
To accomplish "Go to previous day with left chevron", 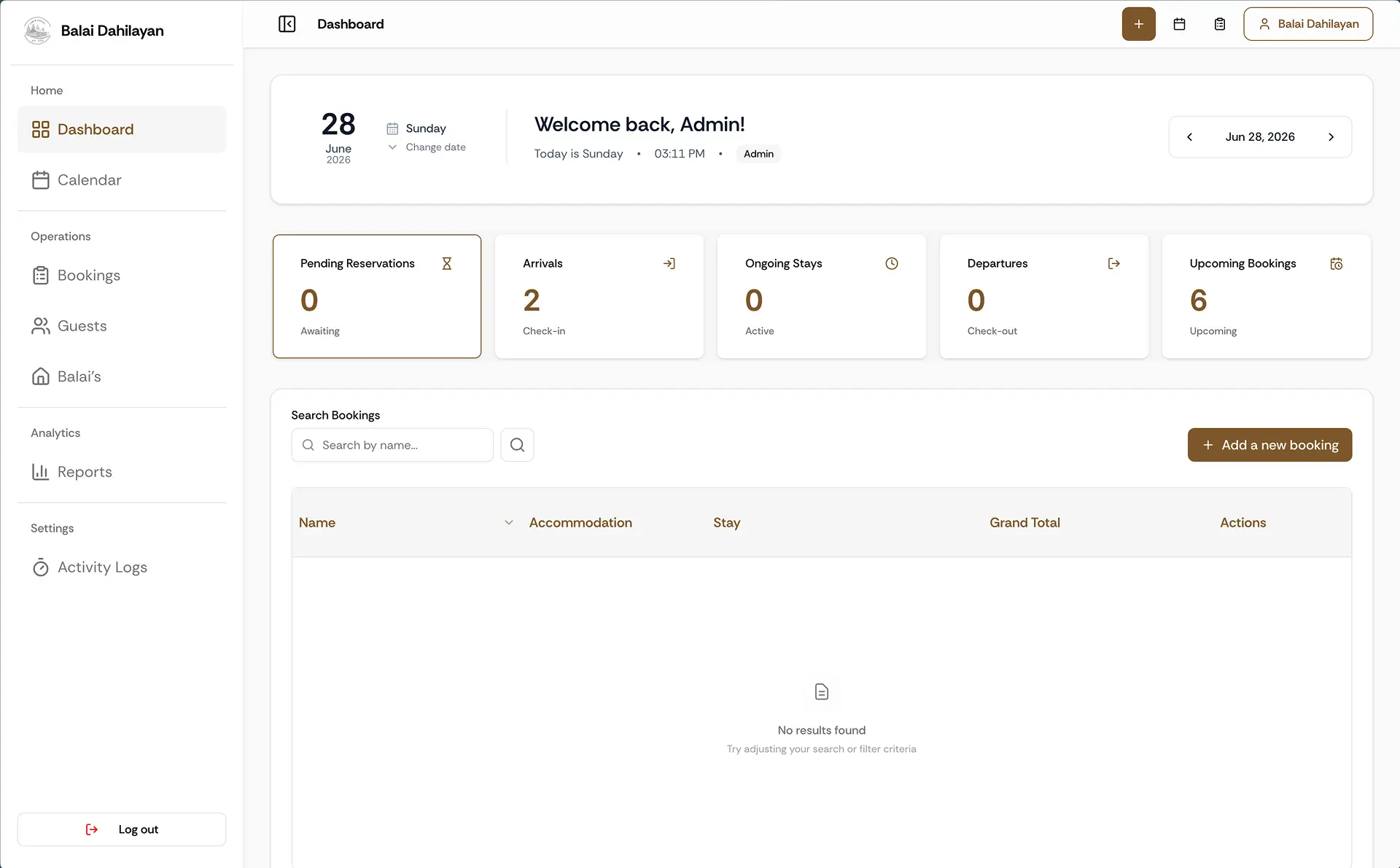I will (1189, 137).
